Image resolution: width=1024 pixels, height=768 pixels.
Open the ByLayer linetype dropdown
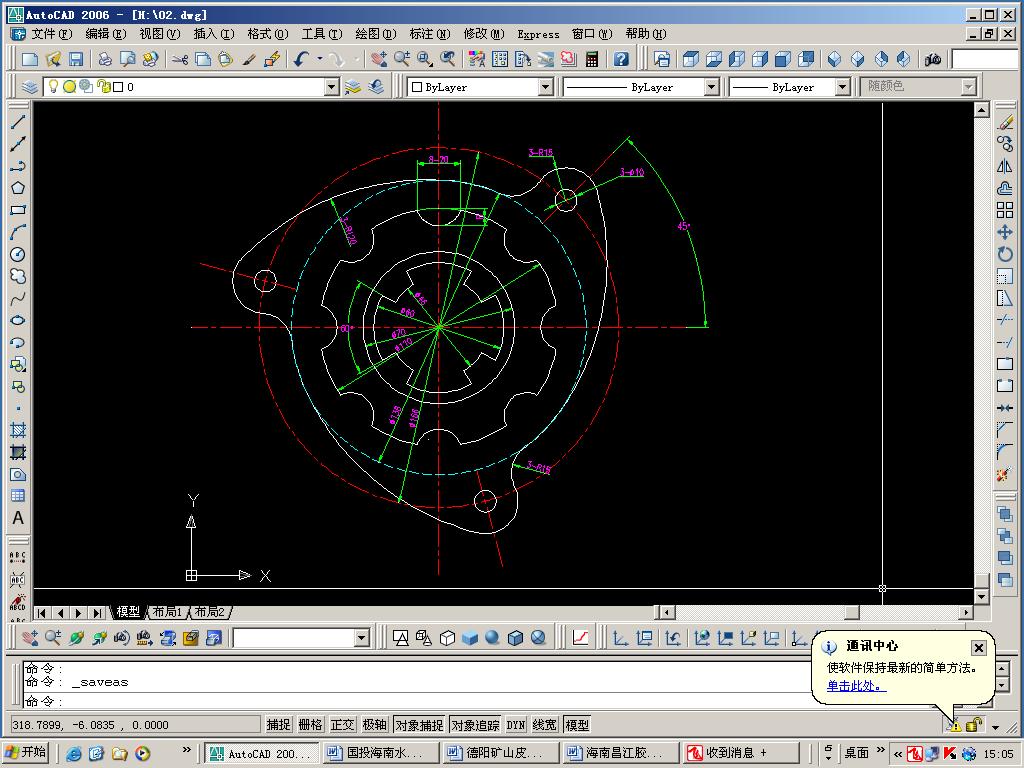click(711, 87)
